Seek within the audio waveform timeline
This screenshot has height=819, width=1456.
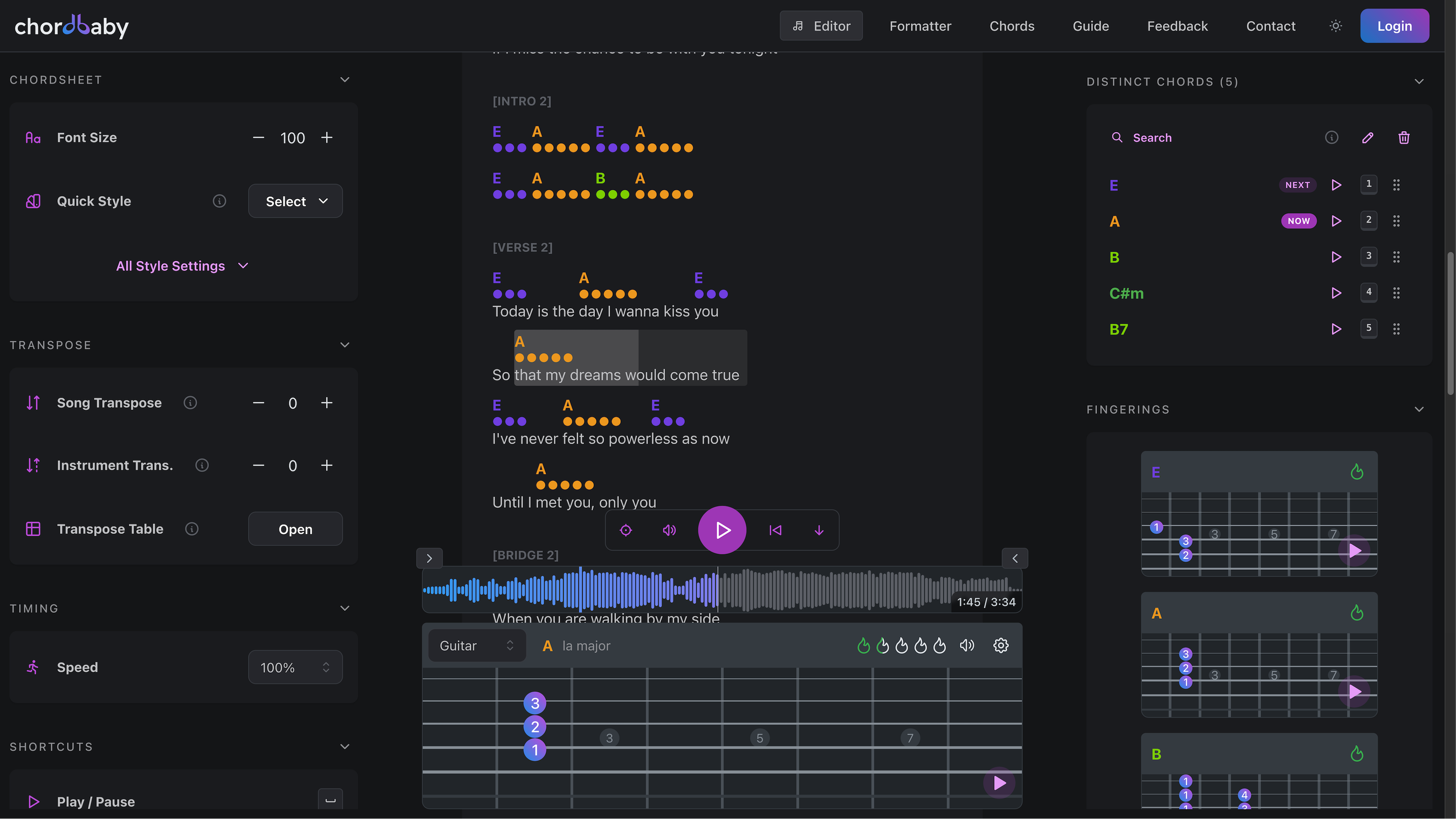point(848,589)
